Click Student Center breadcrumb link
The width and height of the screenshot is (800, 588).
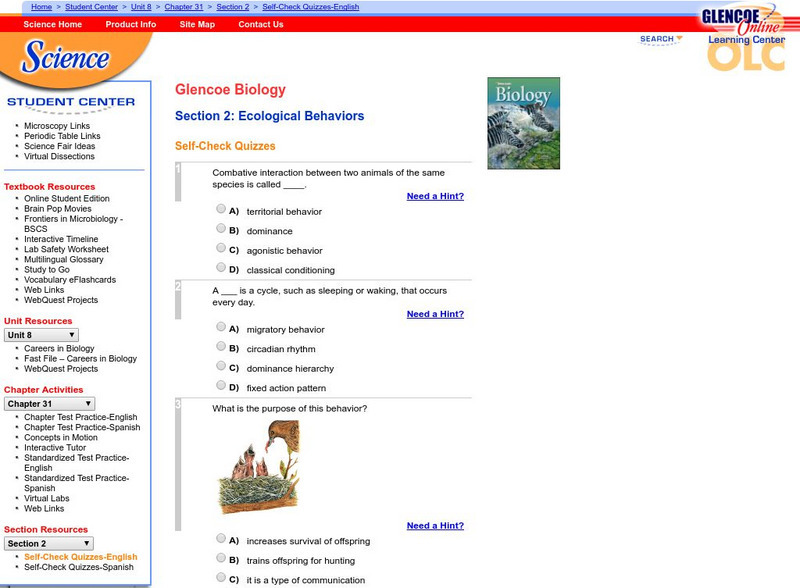click(x=91, y=7)
